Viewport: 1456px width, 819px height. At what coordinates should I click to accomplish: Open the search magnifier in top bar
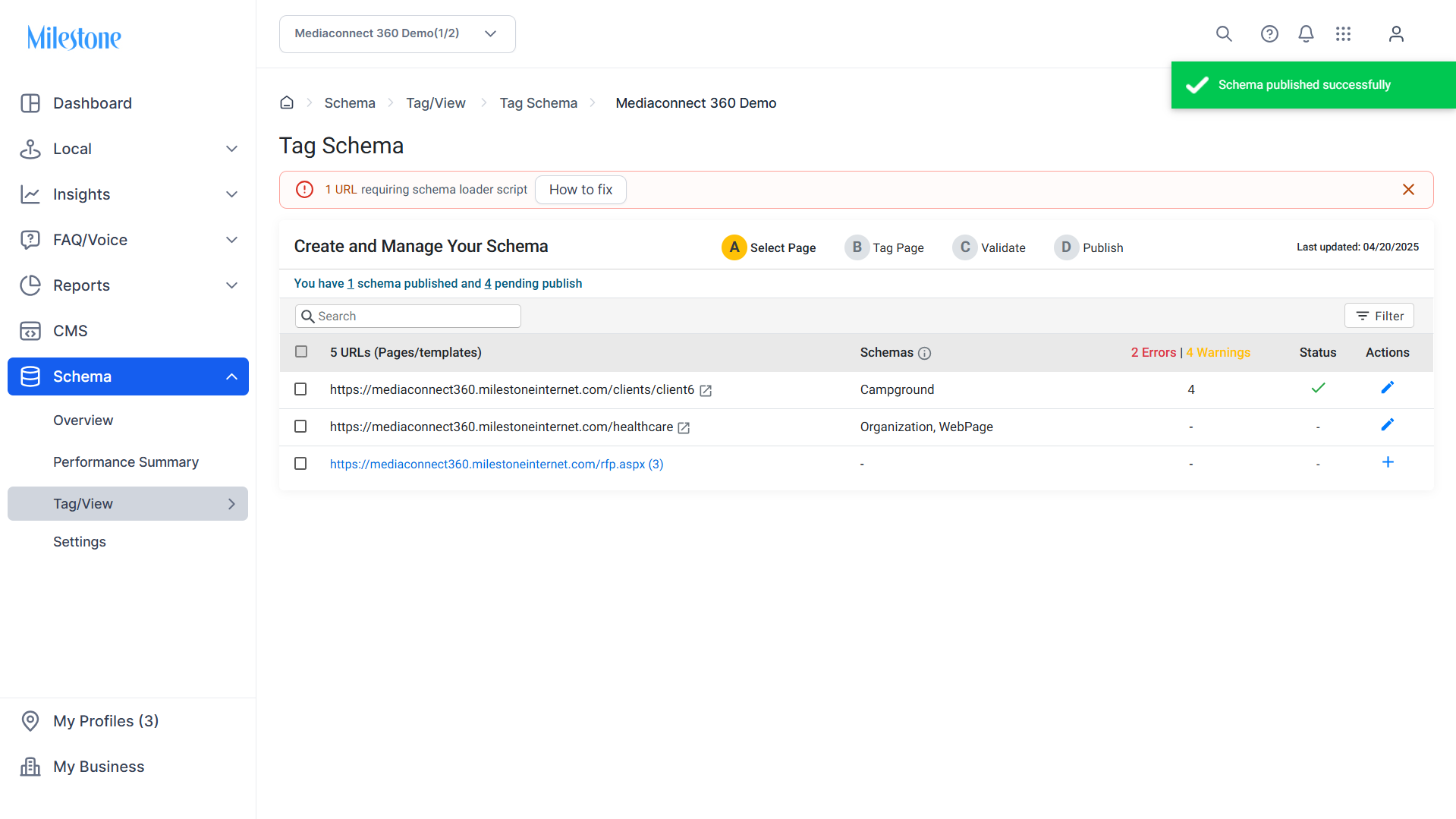[1224, 33]
